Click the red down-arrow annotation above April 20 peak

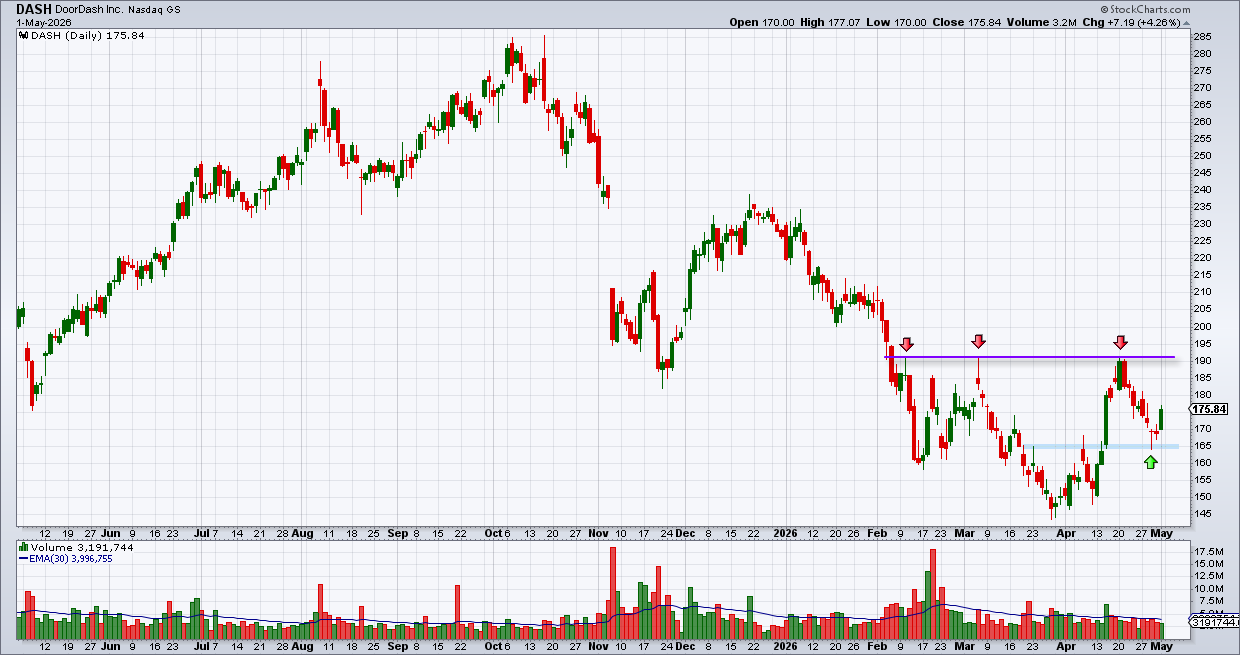tap(1121, 342)
